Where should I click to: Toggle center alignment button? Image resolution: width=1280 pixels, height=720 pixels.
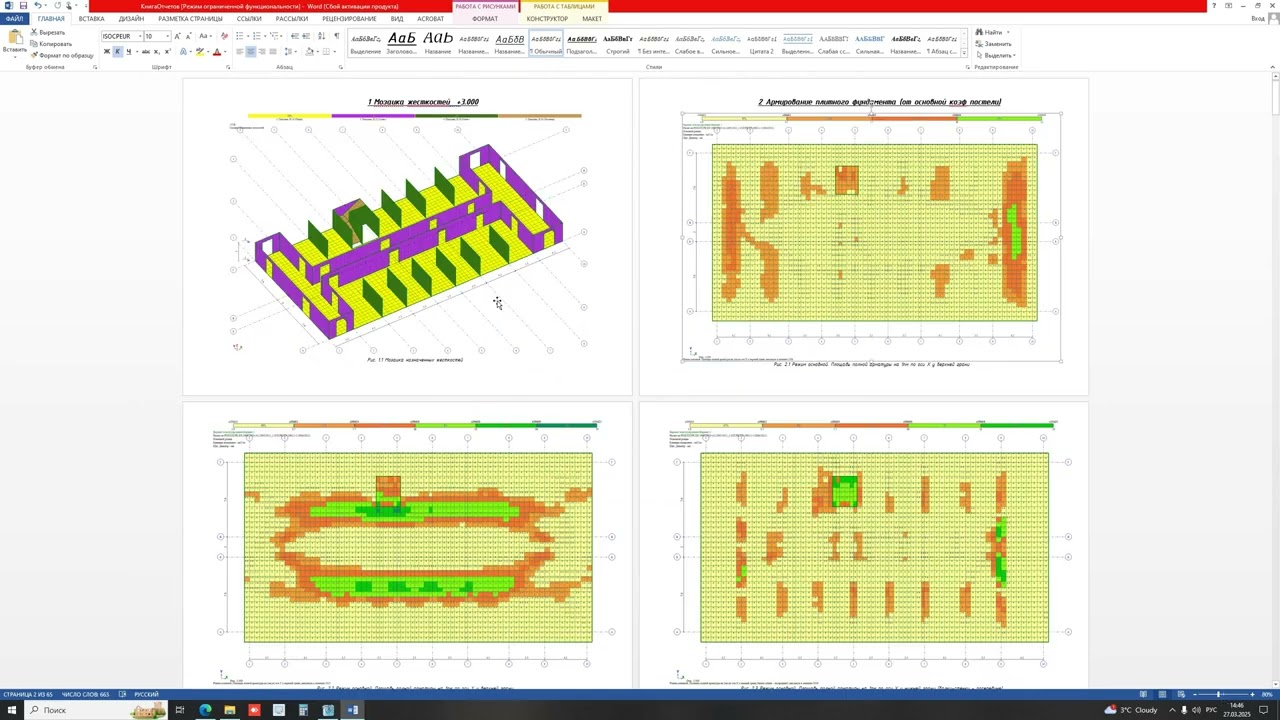[x=251, y=52]
